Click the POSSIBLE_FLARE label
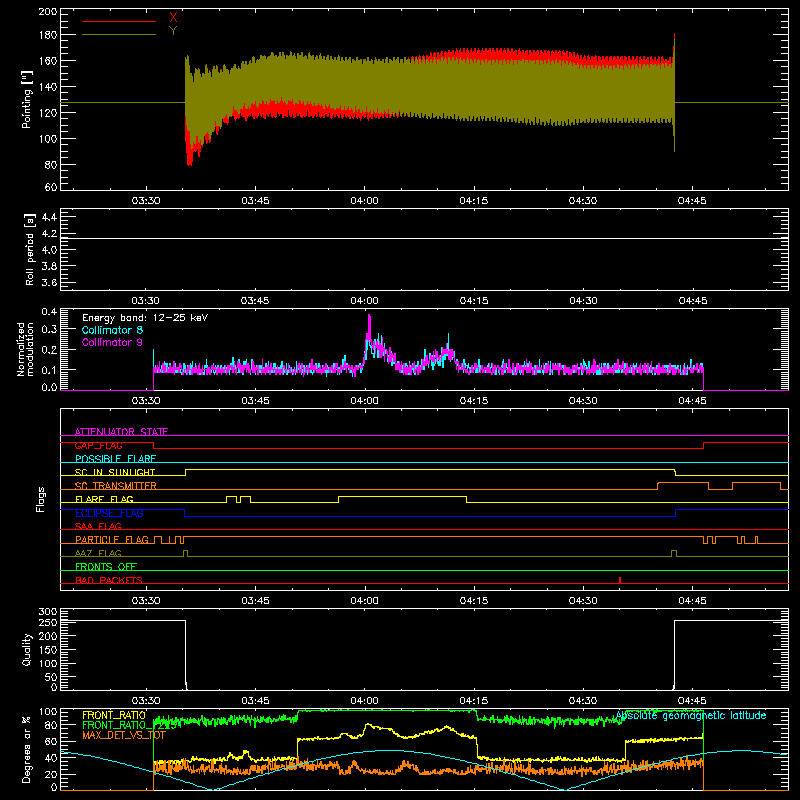This screenshot has height=800, width=800. point(115,459)
